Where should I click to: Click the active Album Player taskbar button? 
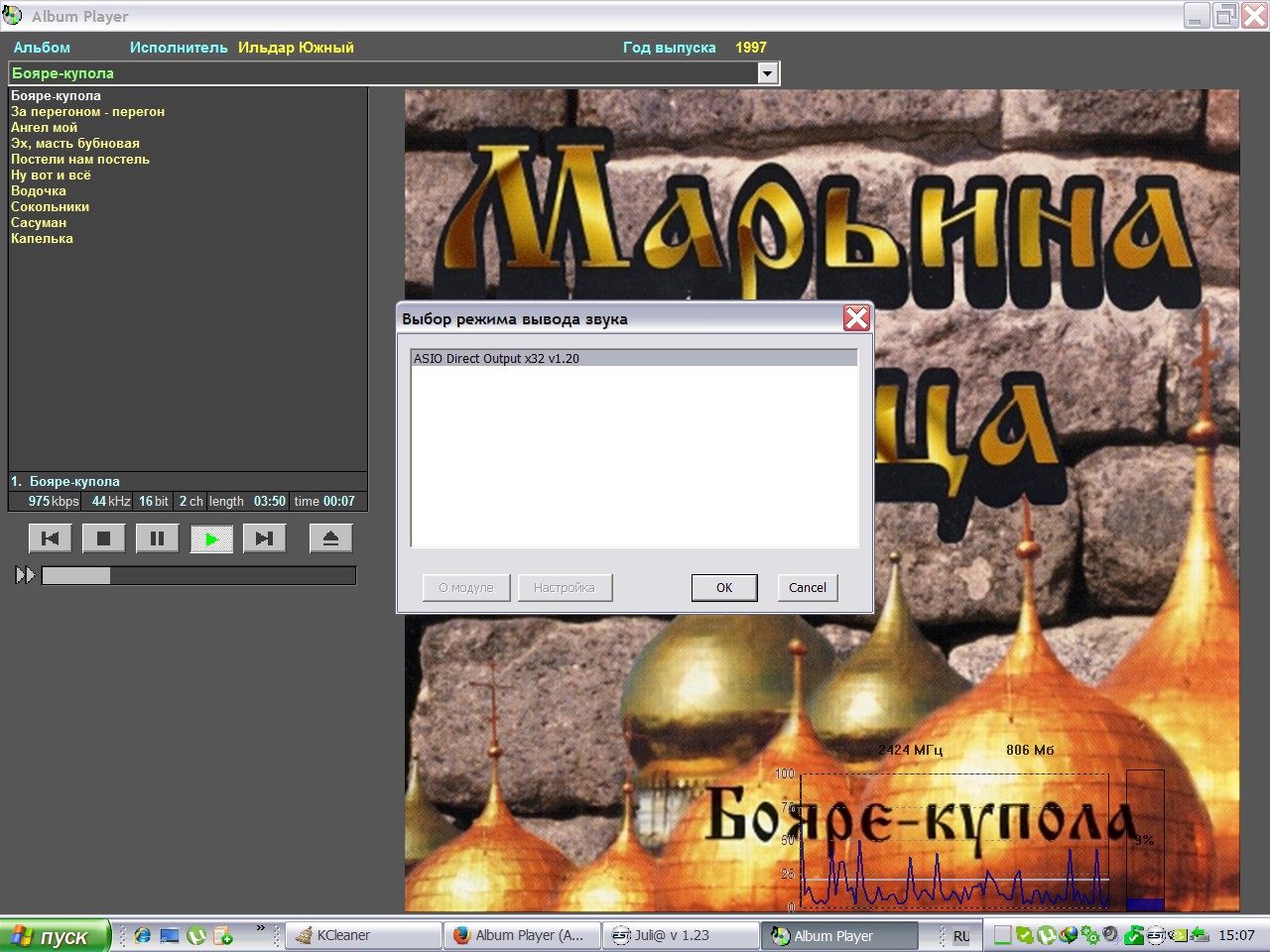point(838,935)
